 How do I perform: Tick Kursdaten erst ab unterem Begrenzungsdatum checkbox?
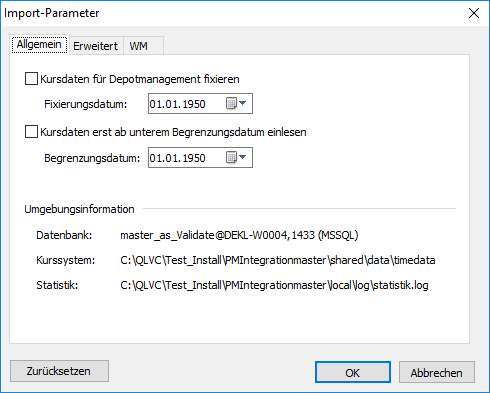tap(31, 132)
